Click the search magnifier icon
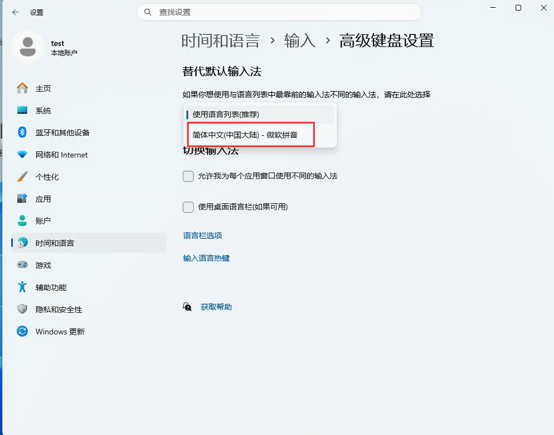The image size is (554, 435). (x=148, y=12)
